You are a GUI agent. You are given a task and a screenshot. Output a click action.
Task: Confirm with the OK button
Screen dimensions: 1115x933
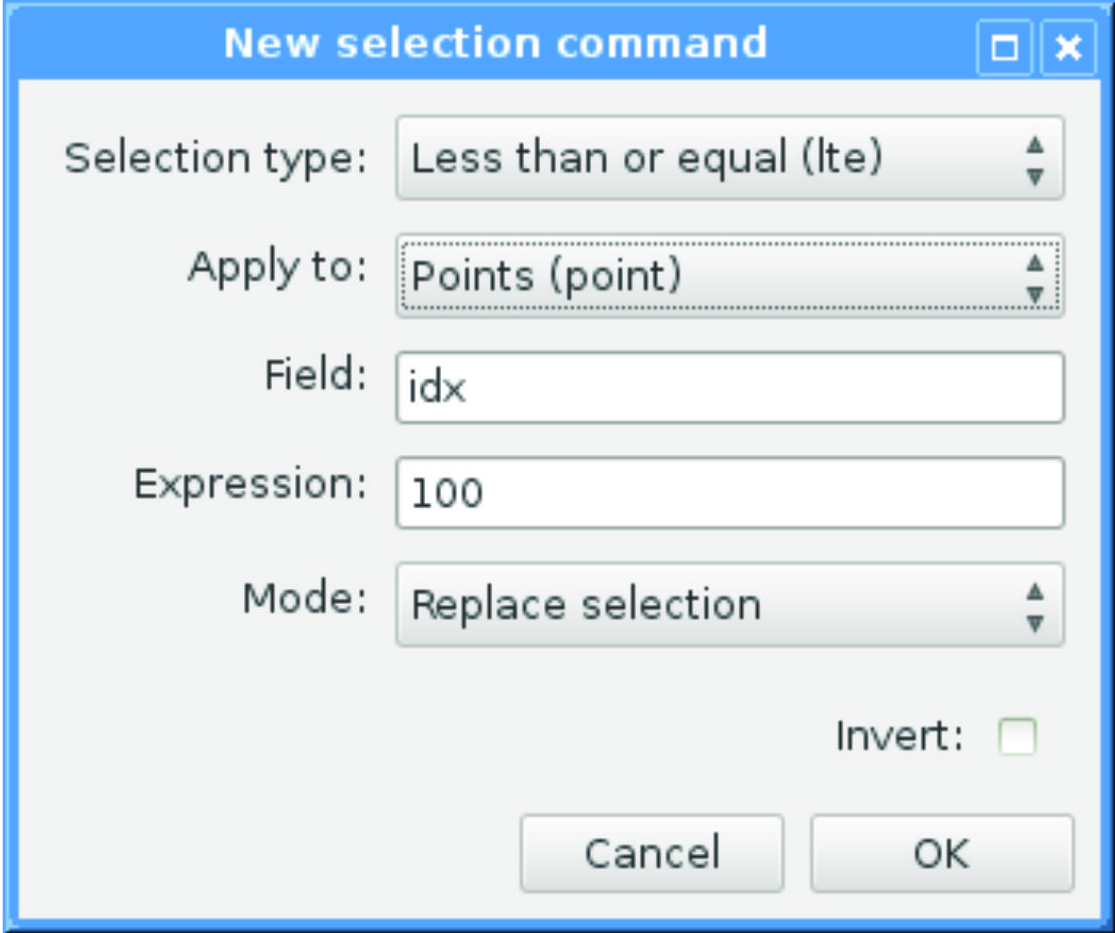point(941,853)
